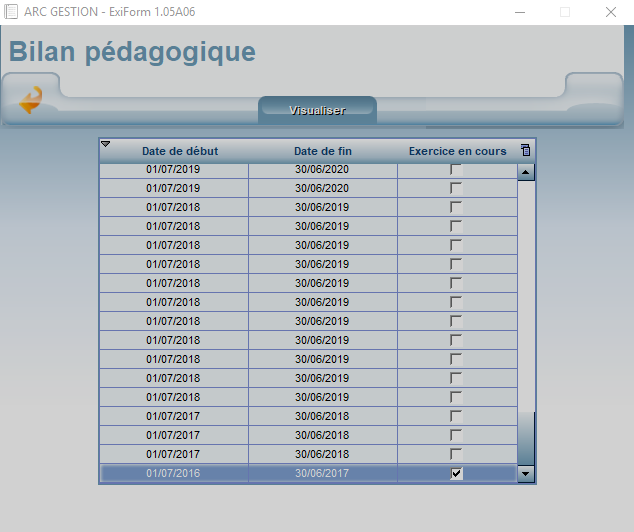This screenshot has height=532, width=634.
Task: Select the last 01/07/2019 start date cell
Action: 174,188
